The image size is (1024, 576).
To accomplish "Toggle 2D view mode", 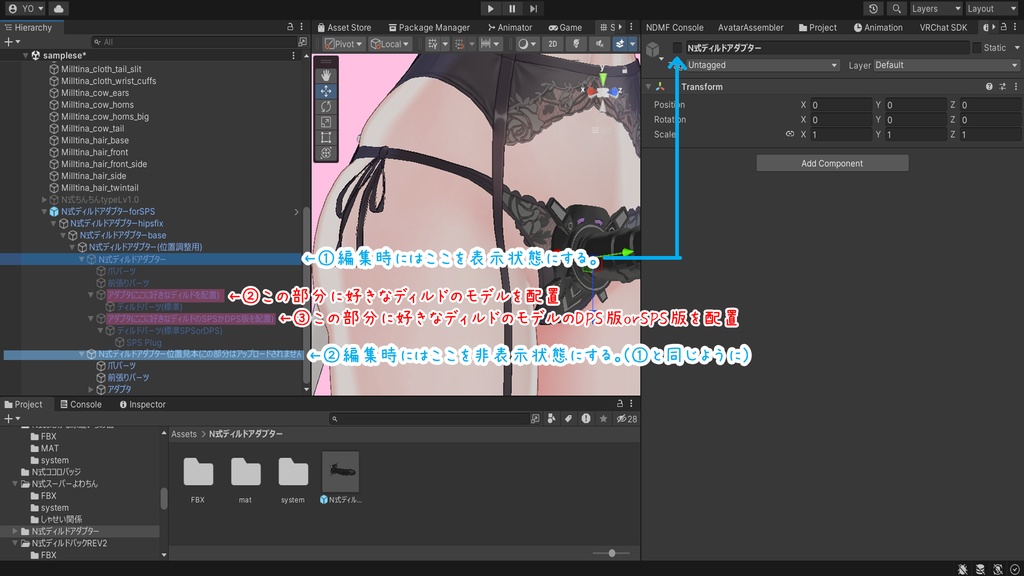I will [552, 44].
